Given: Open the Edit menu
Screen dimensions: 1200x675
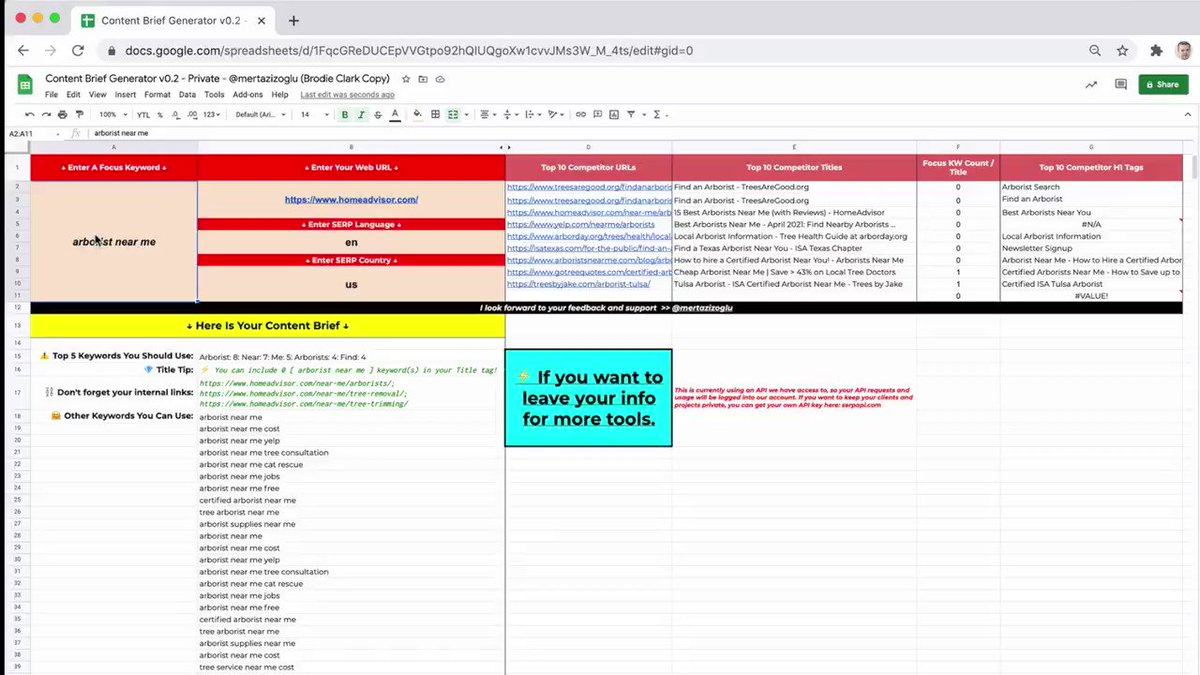Looking at the screenshot, I should [x=74, y=95].
